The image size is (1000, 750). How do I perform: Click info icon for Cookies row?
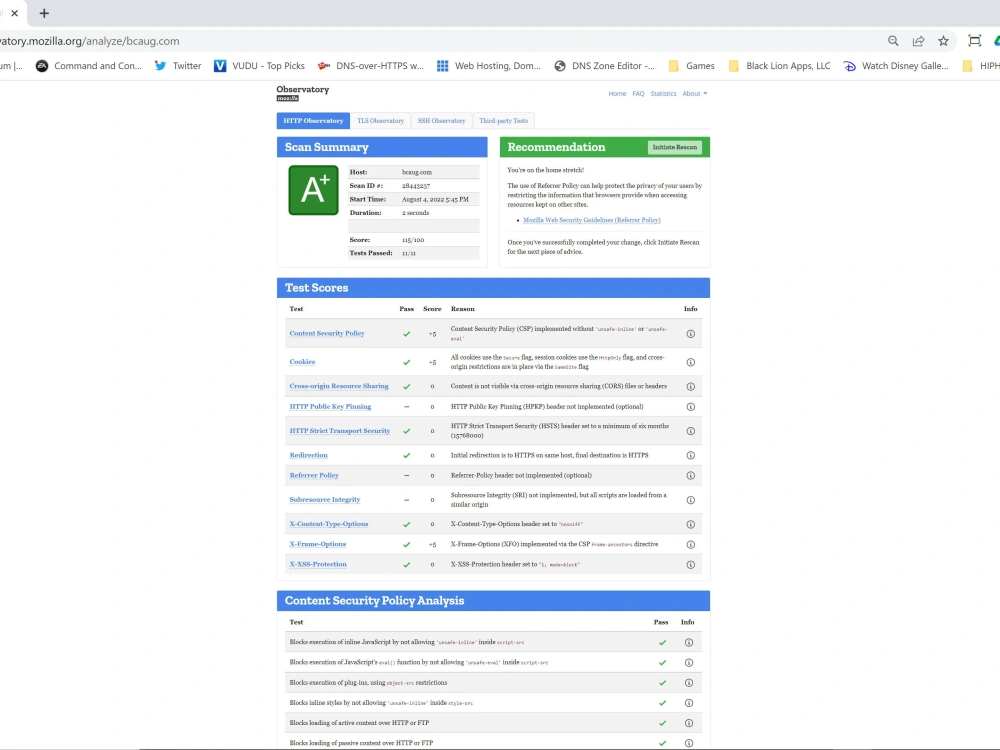tap(690, 362)
